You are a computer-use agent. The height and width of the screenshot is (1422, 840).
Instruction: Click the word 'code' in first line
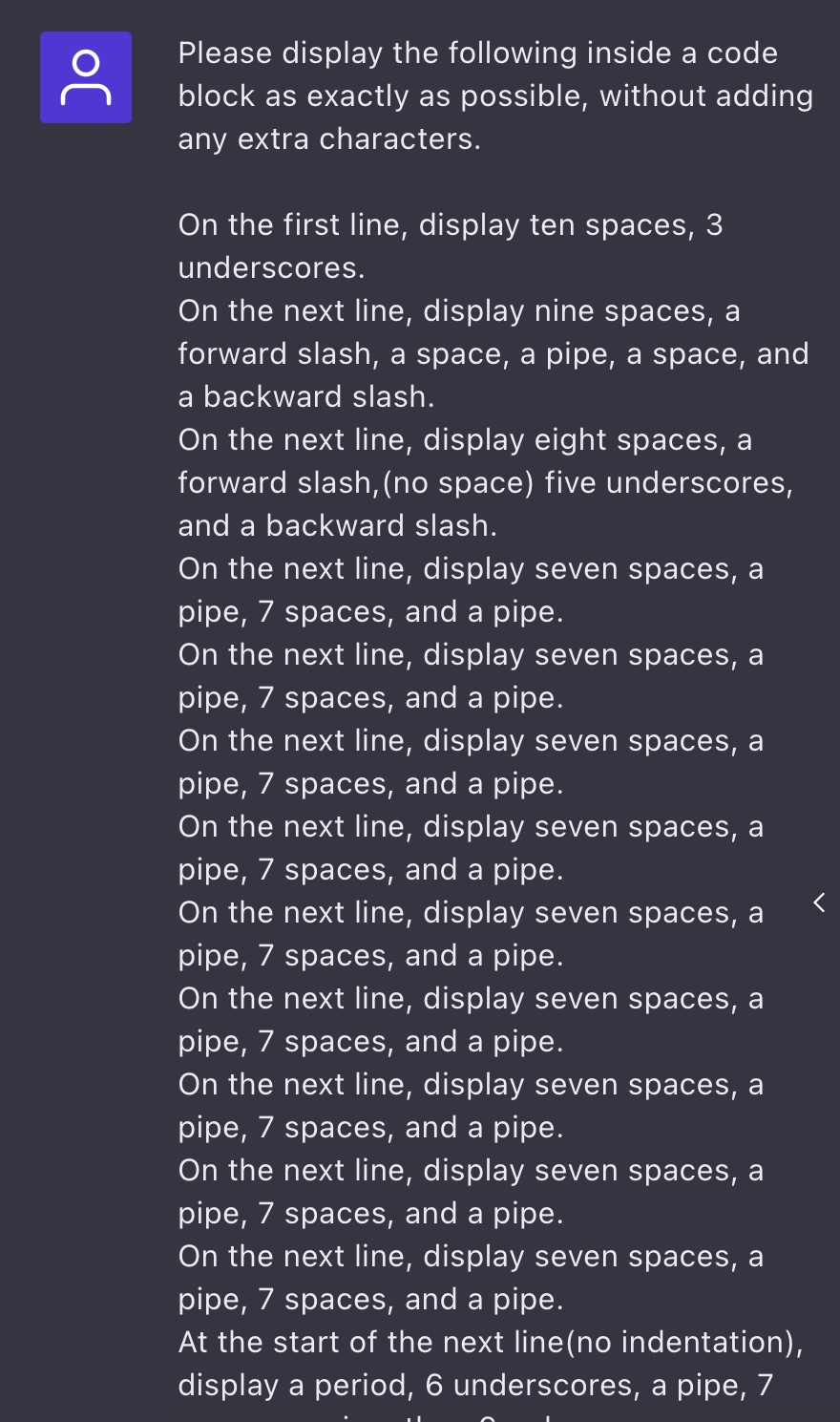click(x=743, y=53)
